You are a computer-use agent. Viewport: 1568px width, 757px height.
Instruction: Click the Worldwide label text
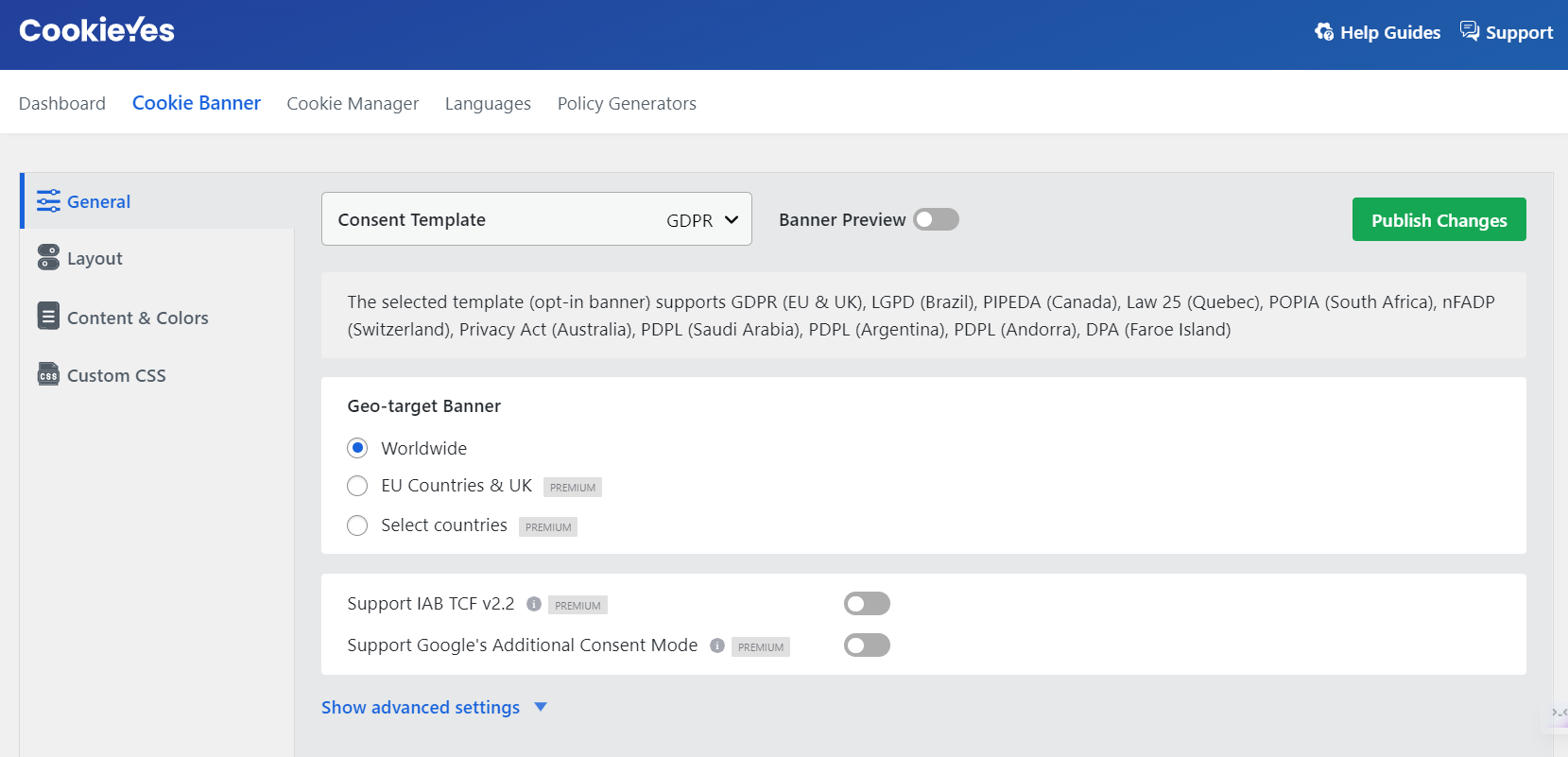[x=424, y=449]
